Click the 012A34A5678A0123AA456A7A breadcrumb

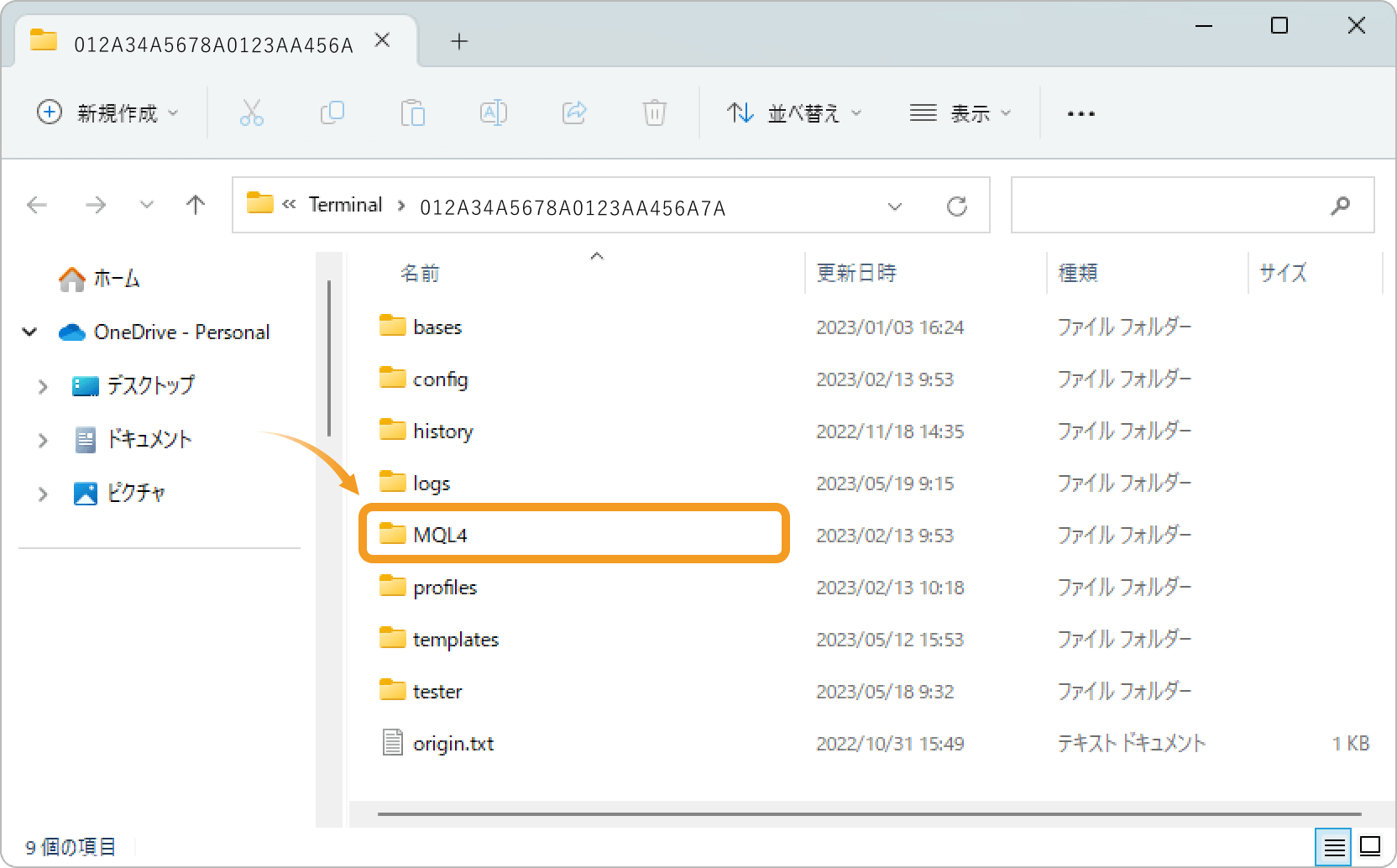(573, 207)
